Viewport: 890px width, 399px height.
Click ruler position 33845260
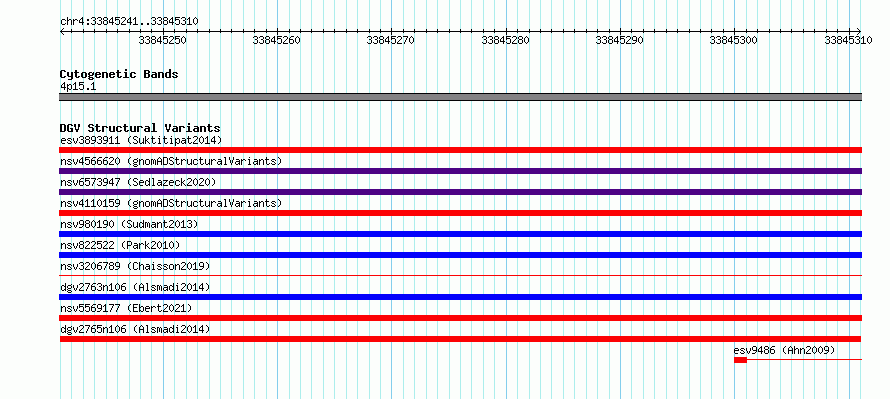pos(276,40)
